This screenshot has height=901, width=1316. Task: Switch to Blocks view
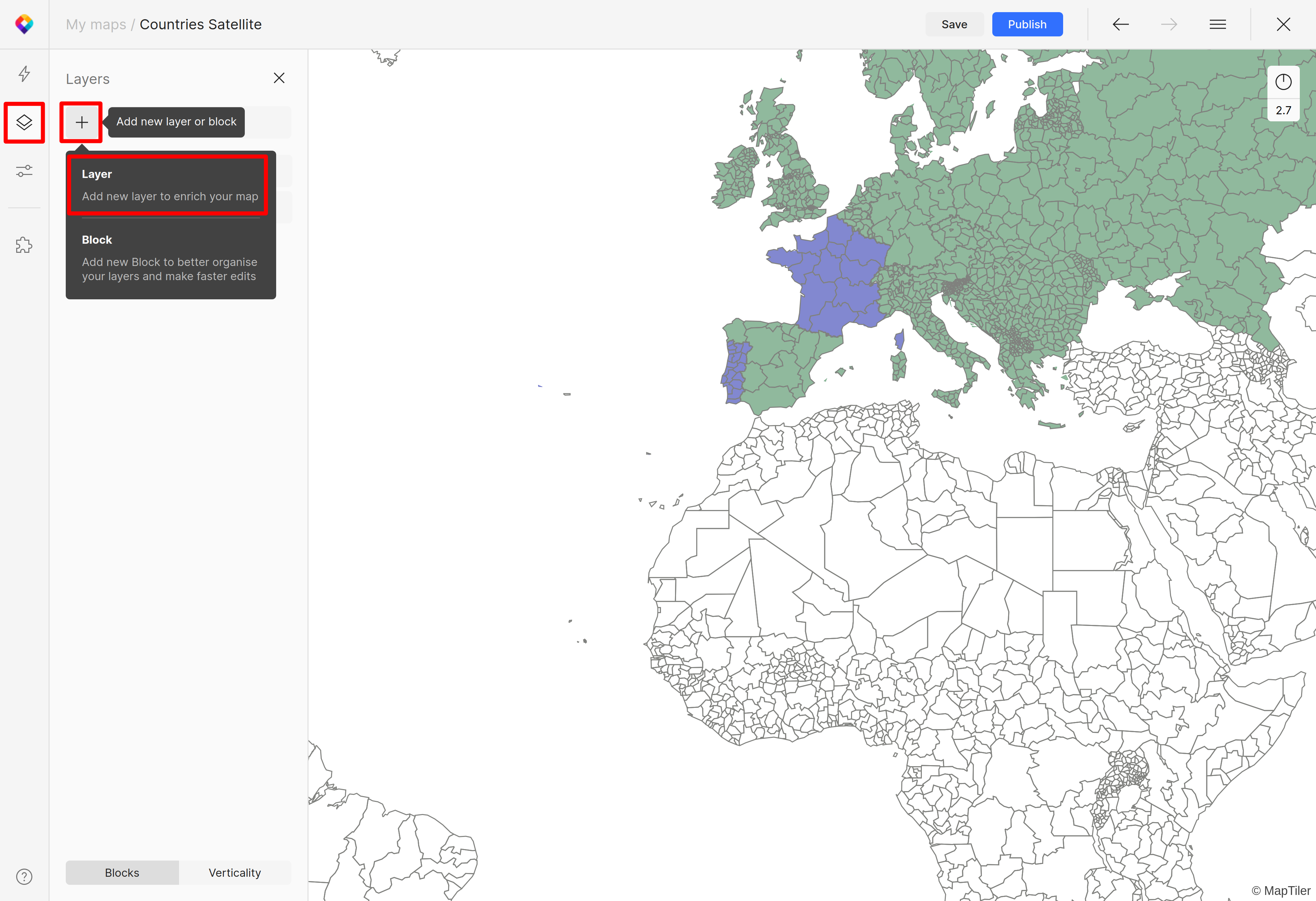122,873
